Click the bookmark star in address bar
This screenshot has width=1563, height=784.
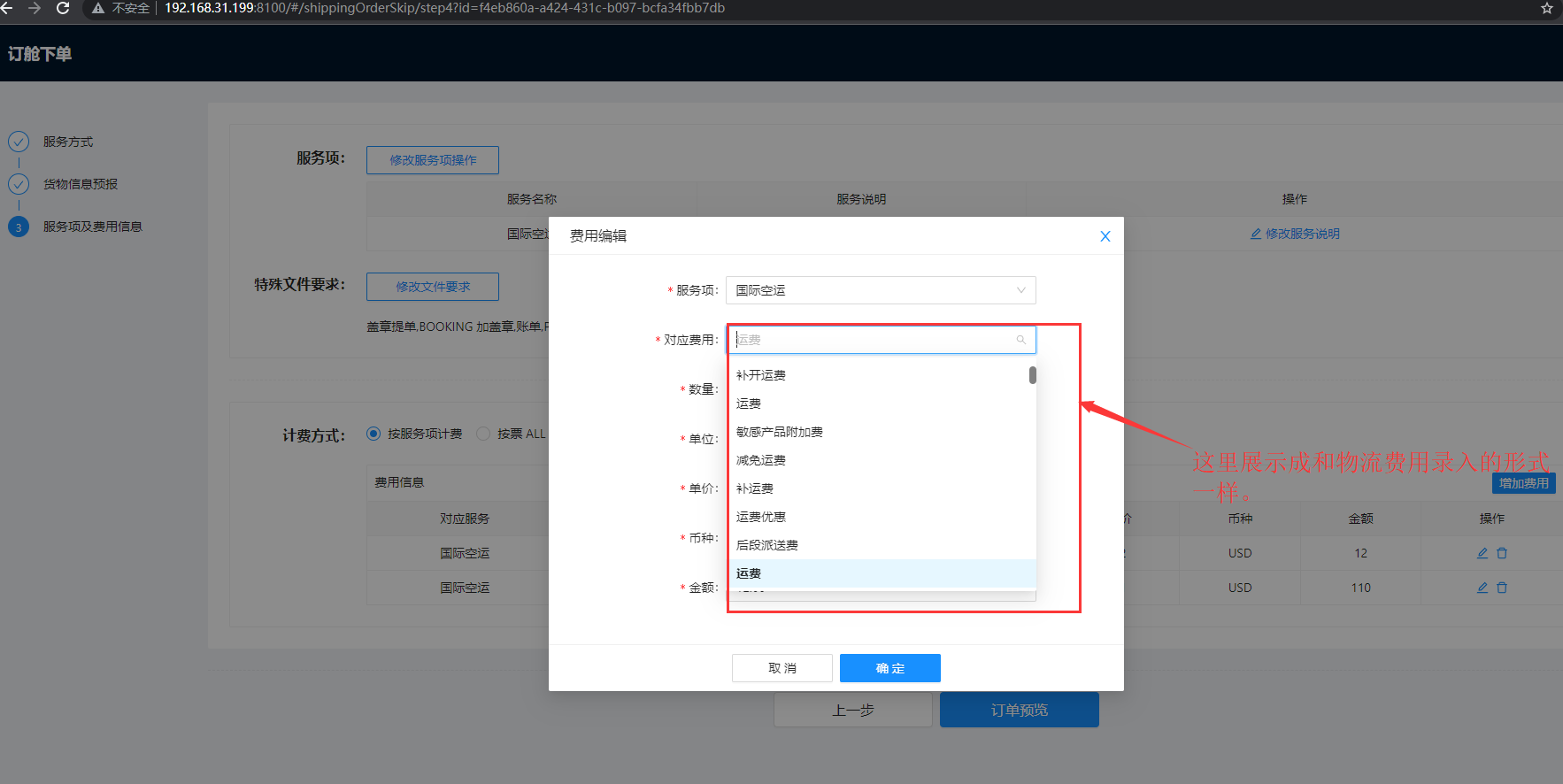[x=1546, y=8]
